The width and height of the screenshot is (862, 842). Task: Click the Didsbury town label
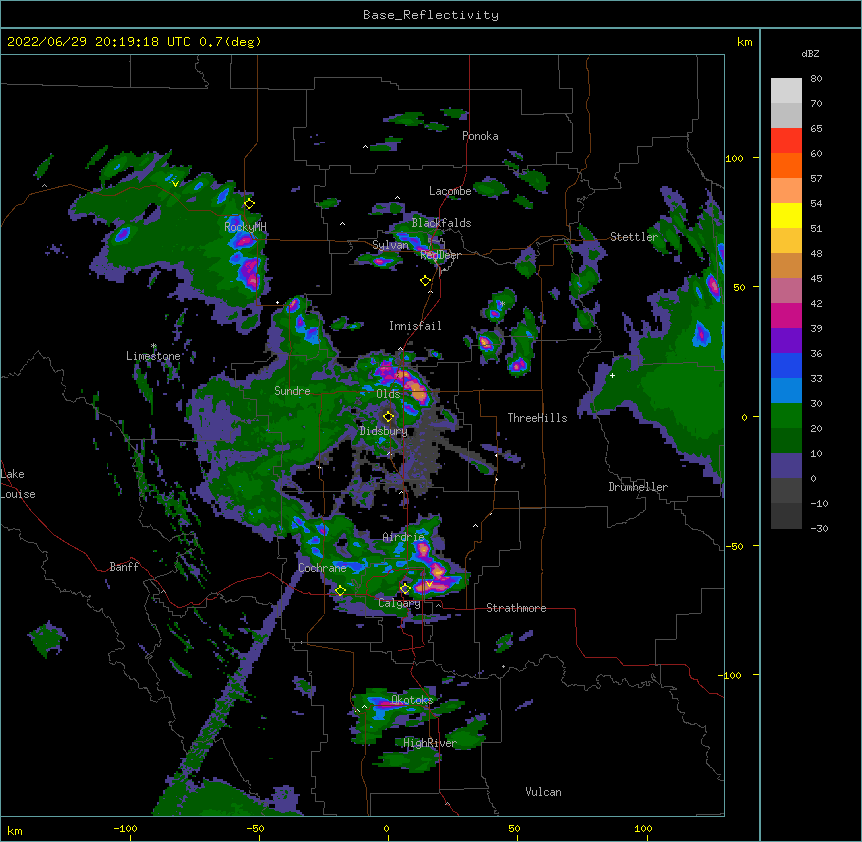pyautogui.click(x=383, y=431)
